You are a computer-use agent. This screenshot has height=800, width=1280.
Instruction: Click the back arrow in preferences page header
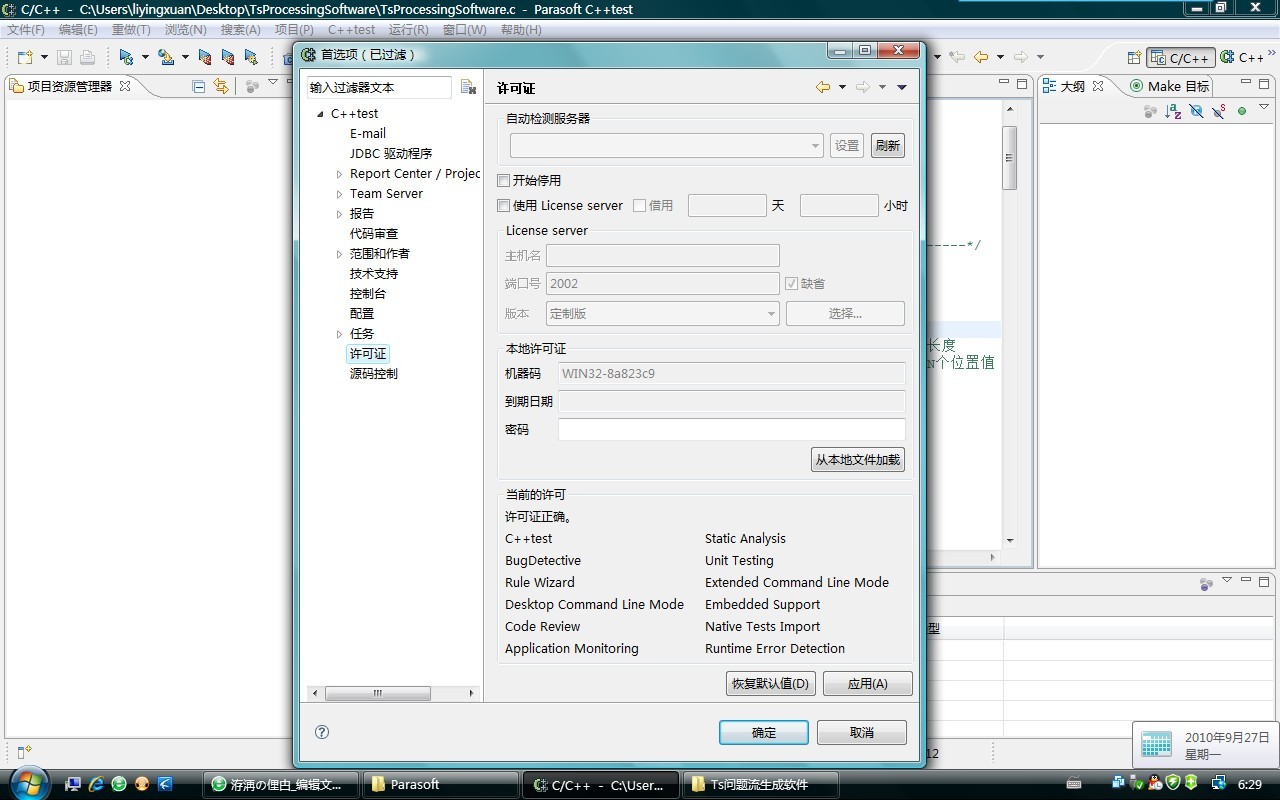823,87
